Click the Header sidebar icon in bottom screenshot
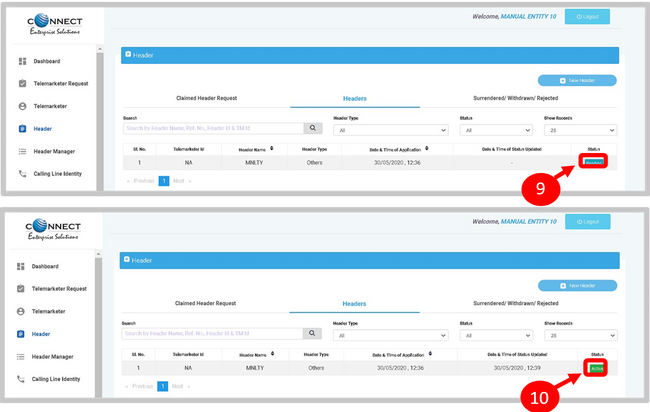 click(22, 334)
